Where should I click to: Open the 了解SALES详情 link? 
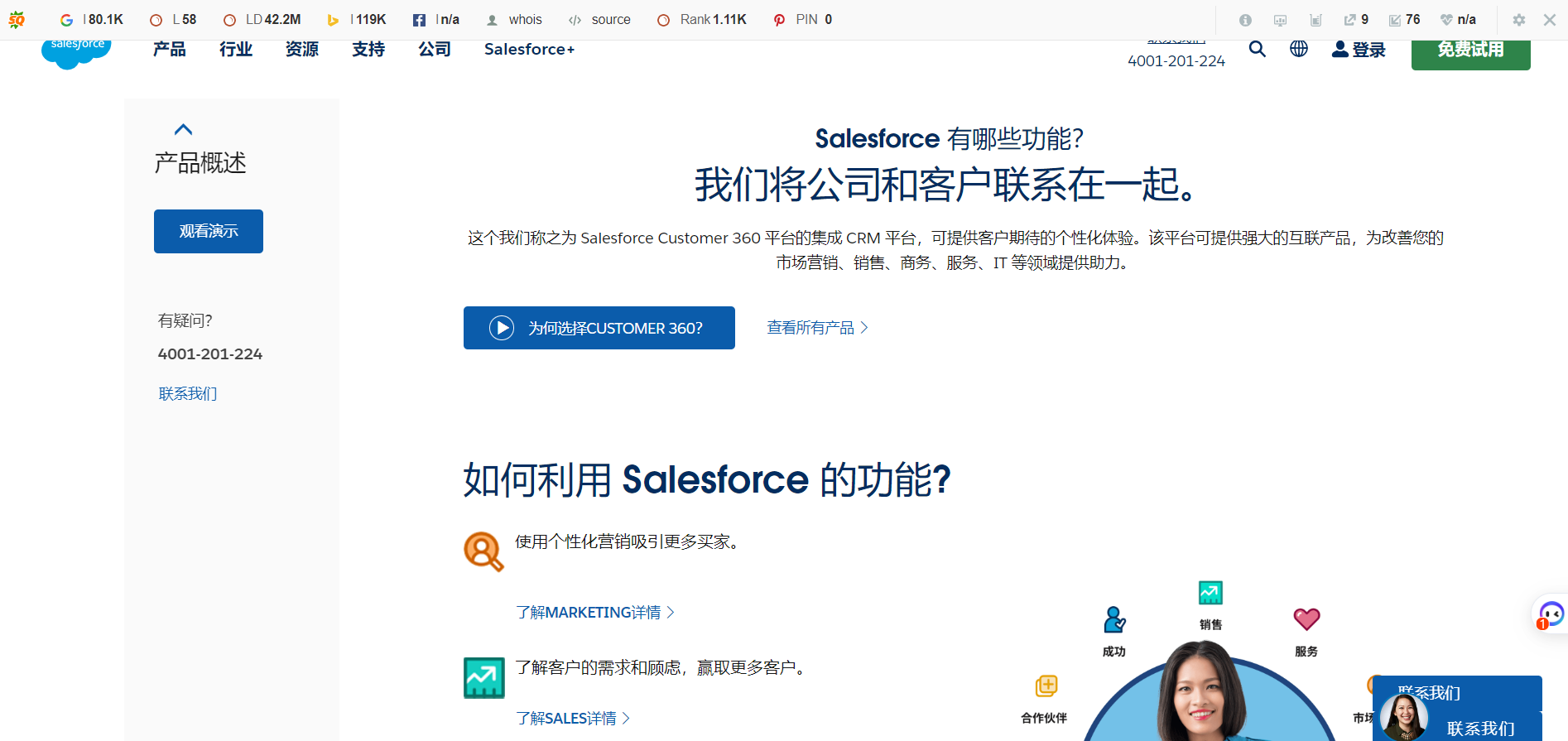[572, 719]
